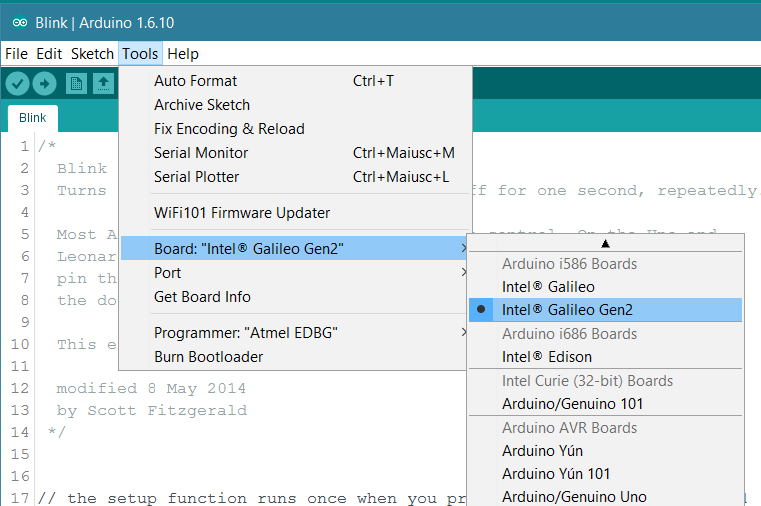Open the Sketch menu

(x=92, y=54)
